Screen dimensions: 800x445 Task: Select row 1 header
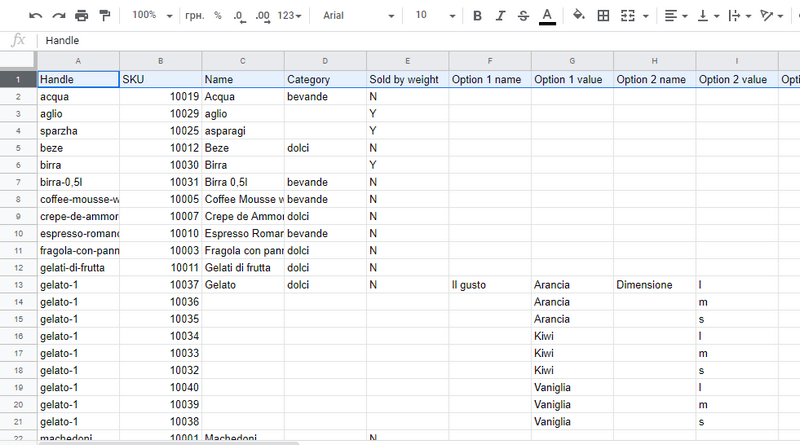click(x=18, y=79)
